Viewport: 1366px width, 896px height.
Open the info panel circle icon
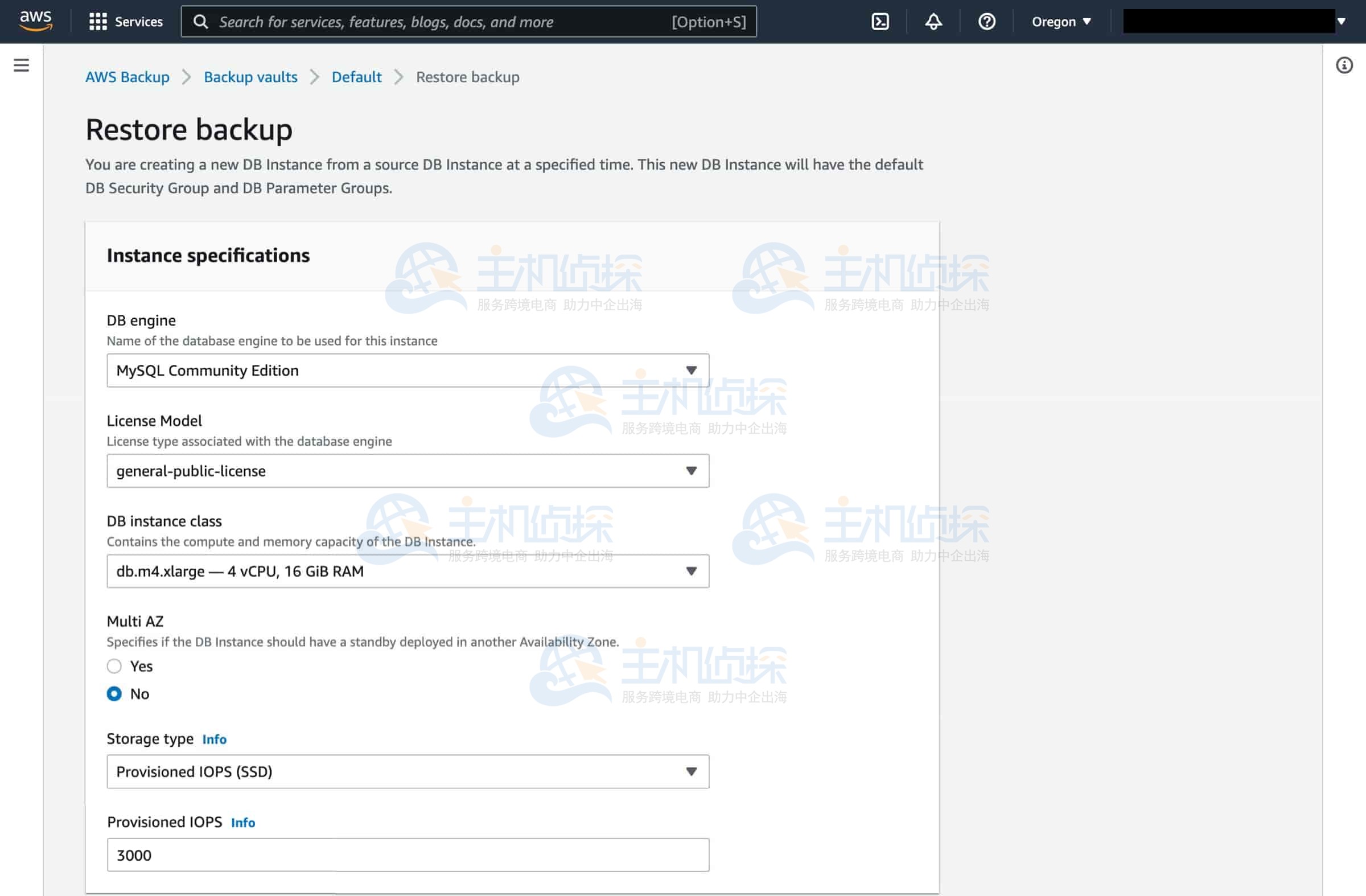click(x=1344, y=65)
